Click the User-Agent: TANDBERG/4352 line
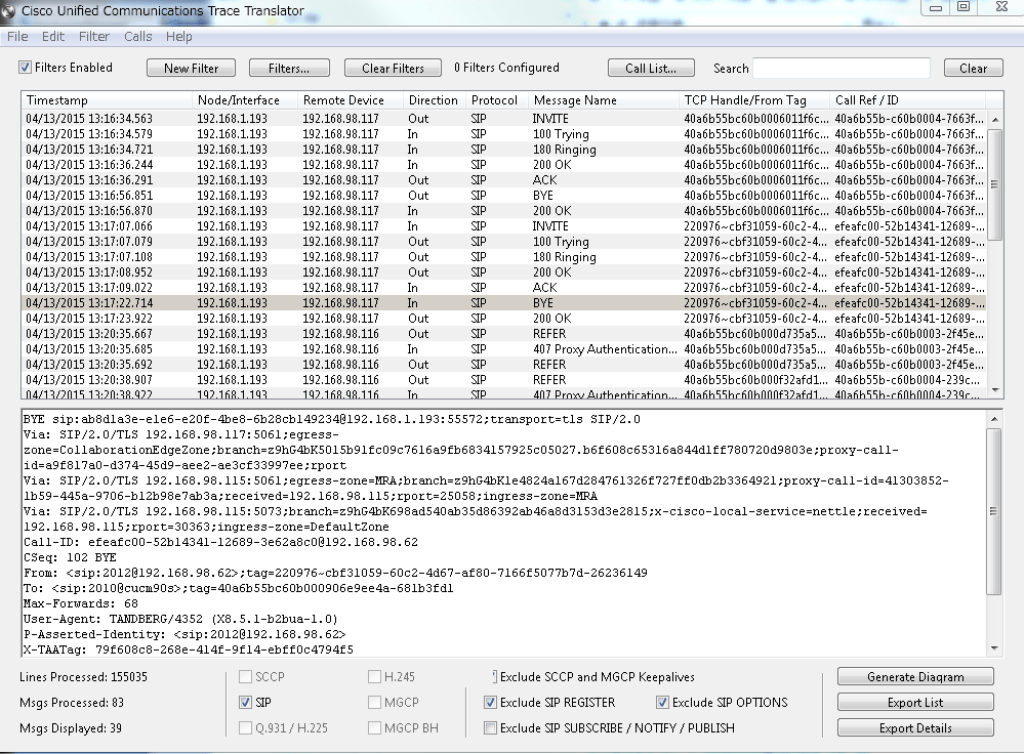The image size is (1024, 754). (x=181, y=619)
